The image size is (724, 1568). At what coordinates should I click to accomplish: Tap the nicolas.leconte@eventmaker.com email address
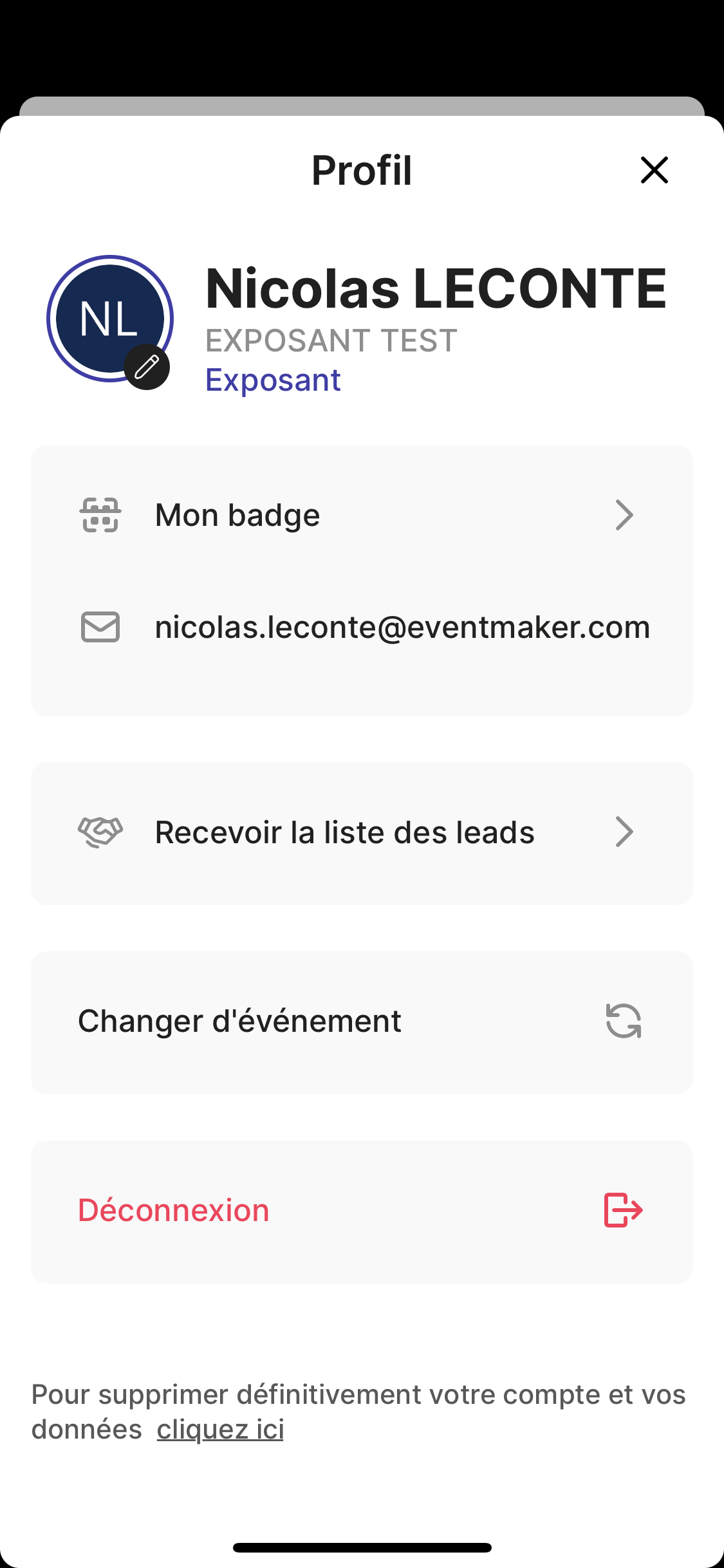(x=402, y=627)
